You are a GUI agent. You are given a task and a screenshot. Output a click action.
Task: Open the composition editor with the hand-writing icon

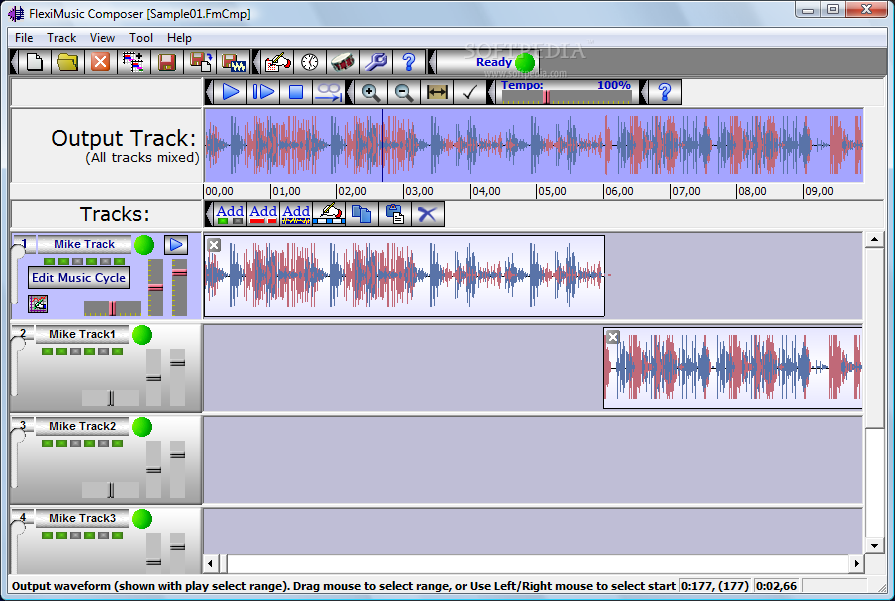pos(277,62)
